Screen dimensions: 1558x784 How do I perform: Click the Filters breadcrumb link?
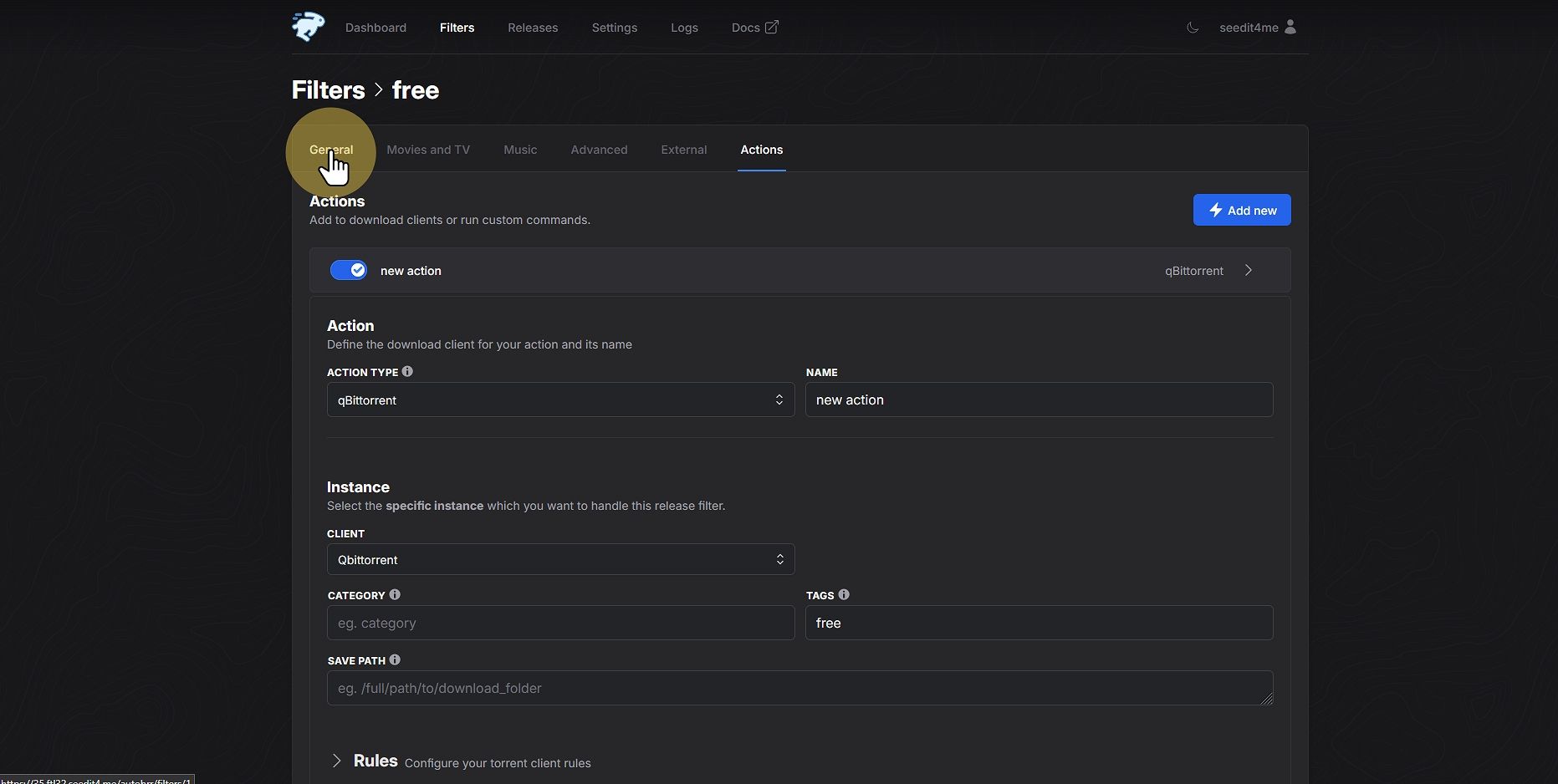coord(328,90)
